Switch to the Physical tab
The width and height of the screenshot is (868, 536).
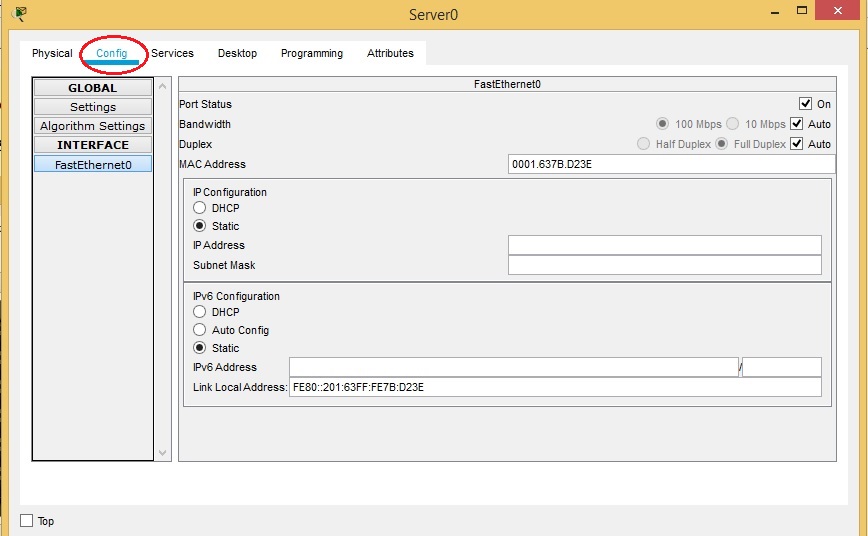(52, 53)
